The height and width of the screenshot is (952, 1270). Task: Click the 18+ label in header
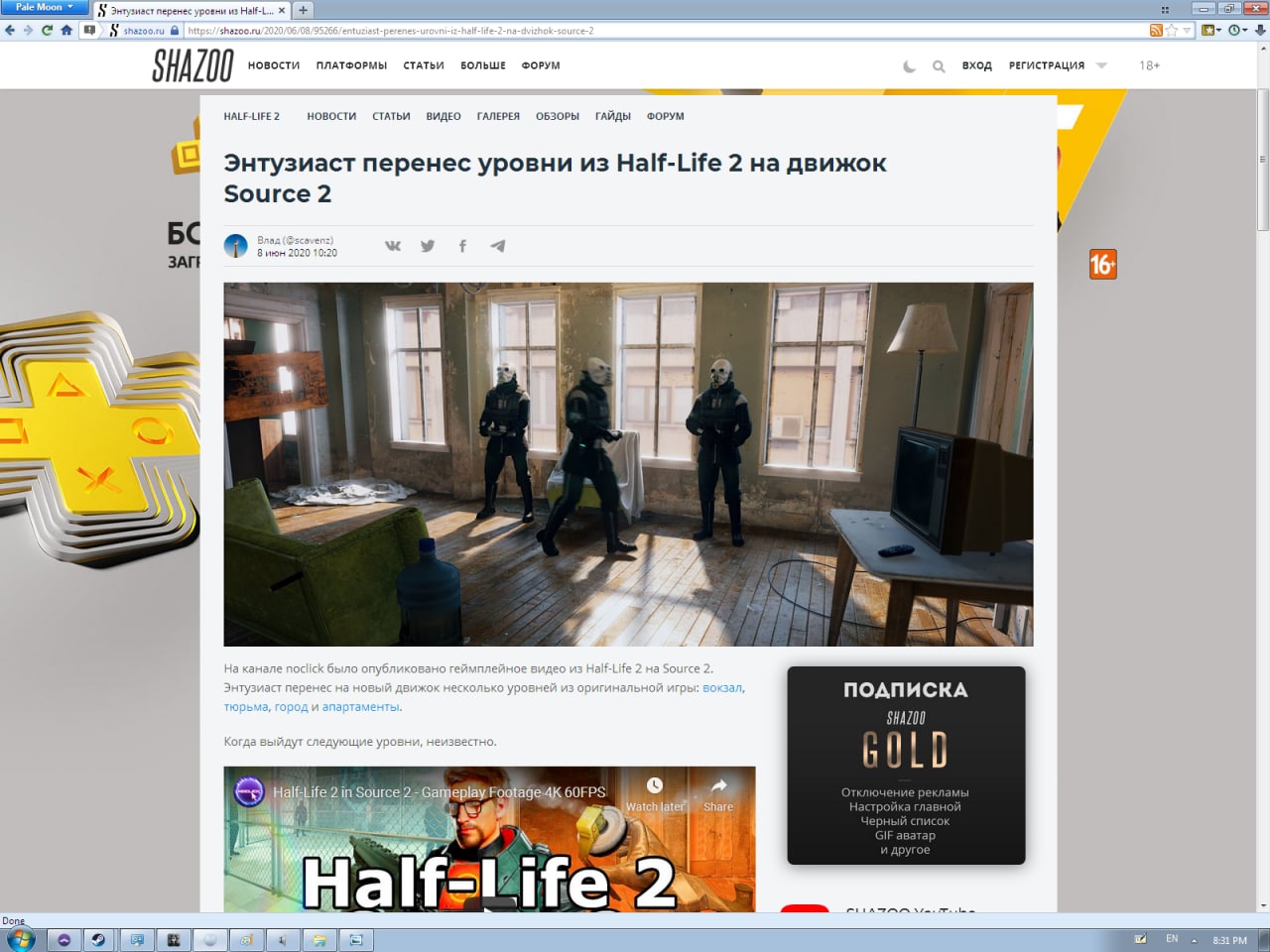[1149, 65]
